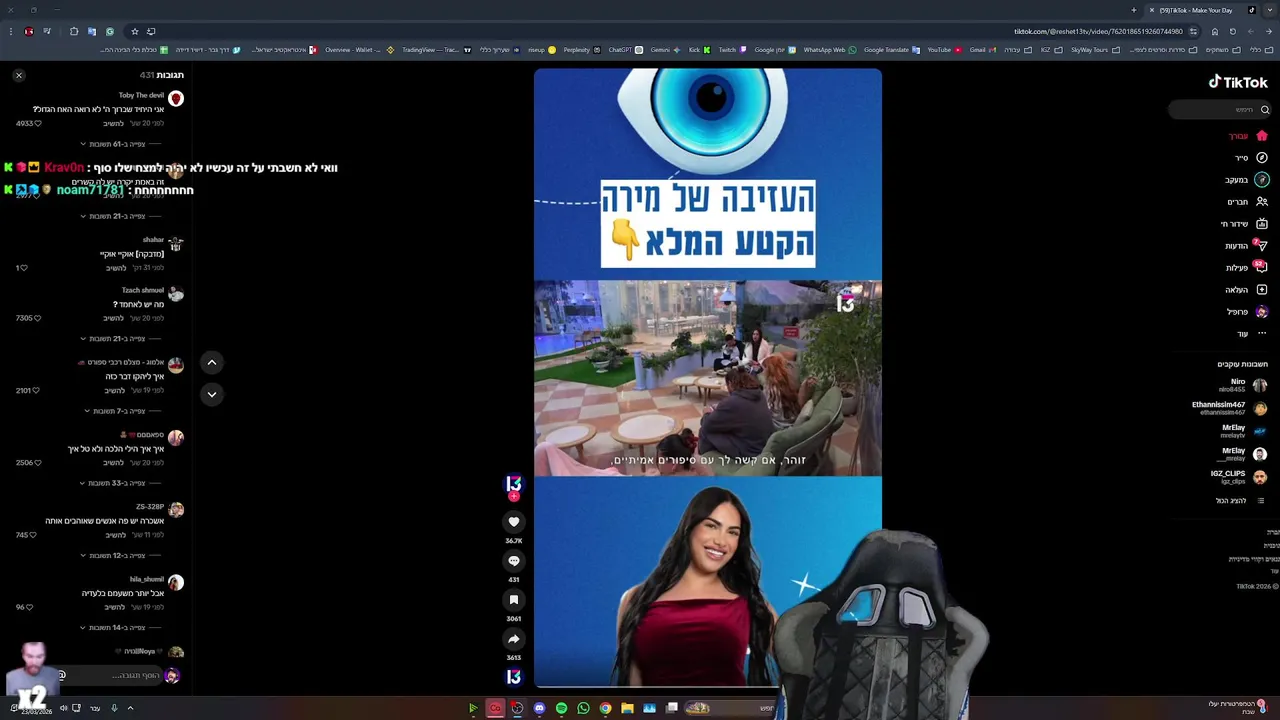Open the Gmail bookmark

(x=983, y=50)
